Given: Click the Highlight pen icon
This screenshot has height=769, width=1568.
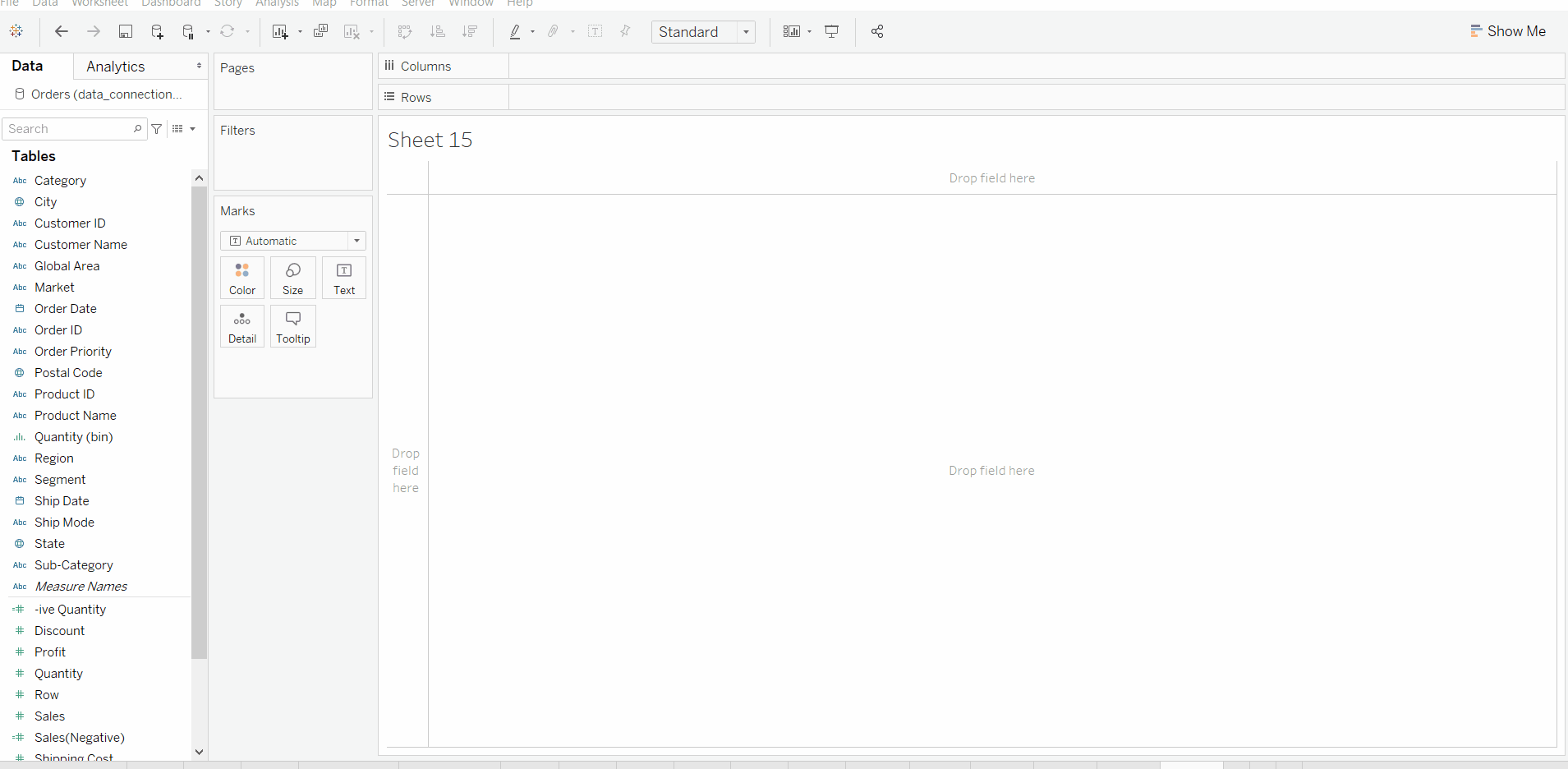Looking at the screenshot, I should [515, 31].
